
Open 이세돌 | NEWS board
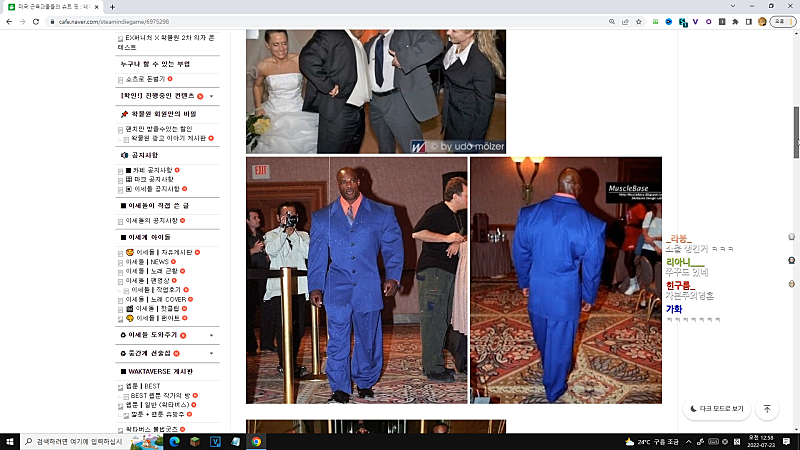pos(147,262)
